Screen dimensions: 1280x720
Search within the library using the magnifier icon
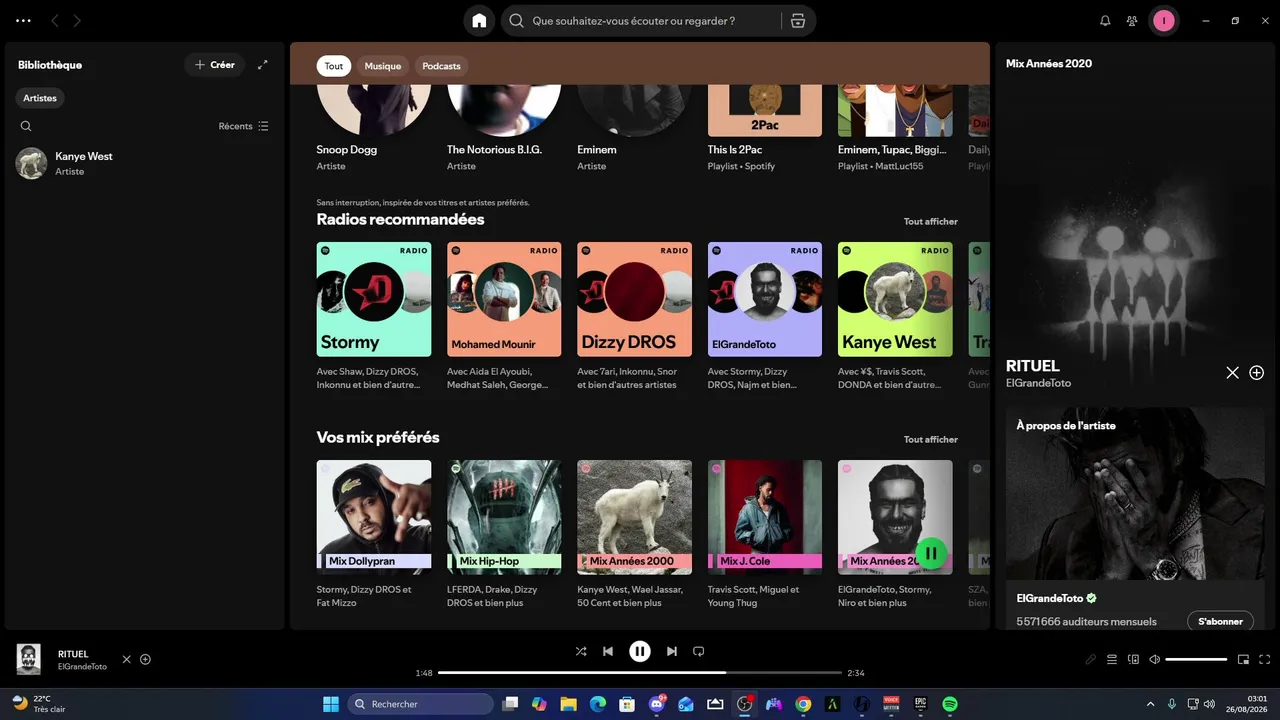pyautogui.click(x=26, y=126)
